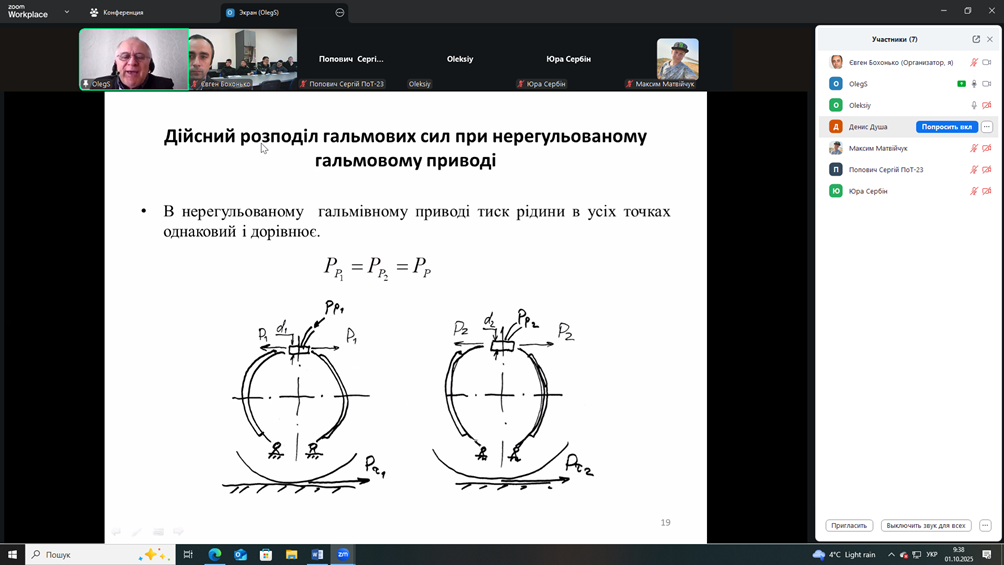Launch Microsoft Edge from the taskbar

215,554
